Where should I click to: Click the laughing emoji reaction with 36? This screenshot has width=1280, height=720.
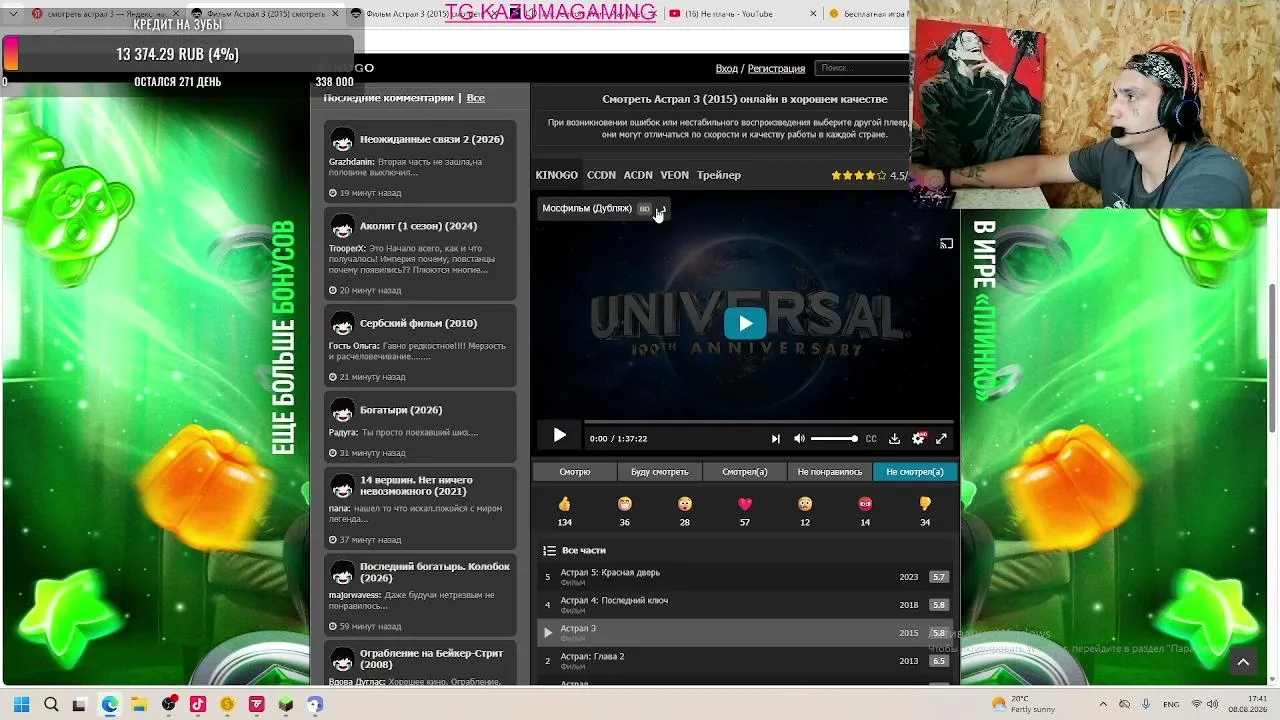pos(625,504)
